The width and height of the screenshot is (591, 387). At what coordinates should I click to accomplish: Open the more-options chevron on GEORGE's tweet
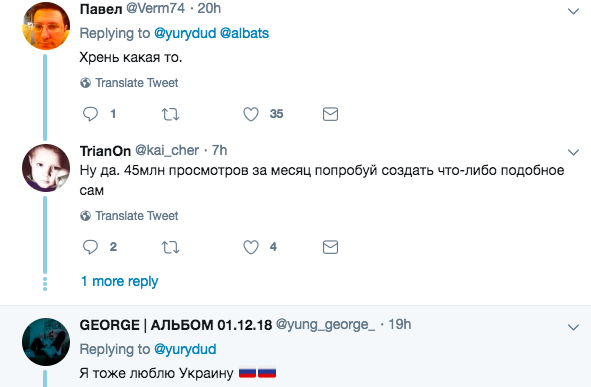[573, 327]
